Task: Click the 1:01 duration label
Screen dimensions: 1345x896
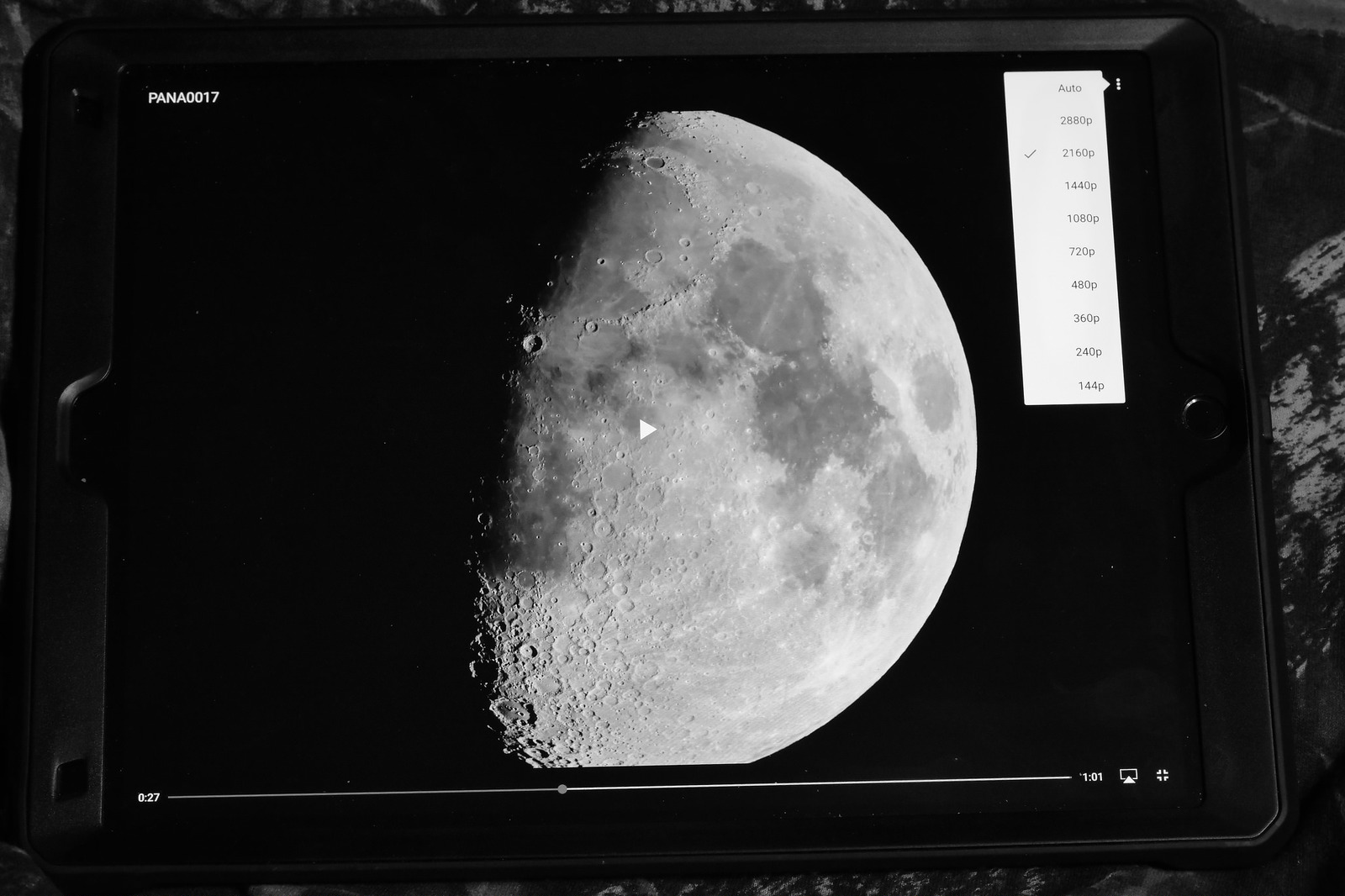Action: 1092,777
